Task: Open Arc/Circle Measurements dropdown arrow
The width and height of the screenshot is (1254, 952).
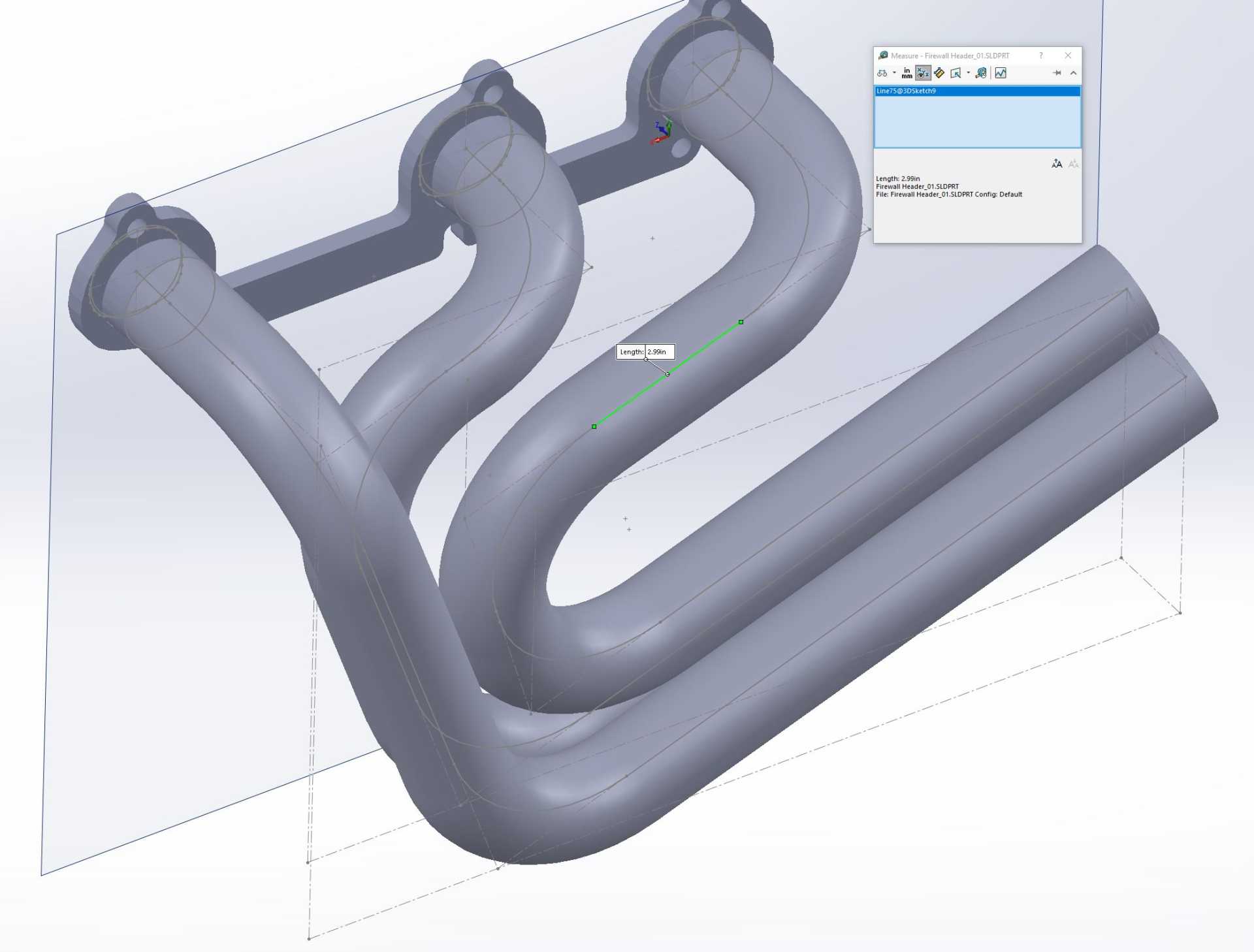Action: point(894,73)
